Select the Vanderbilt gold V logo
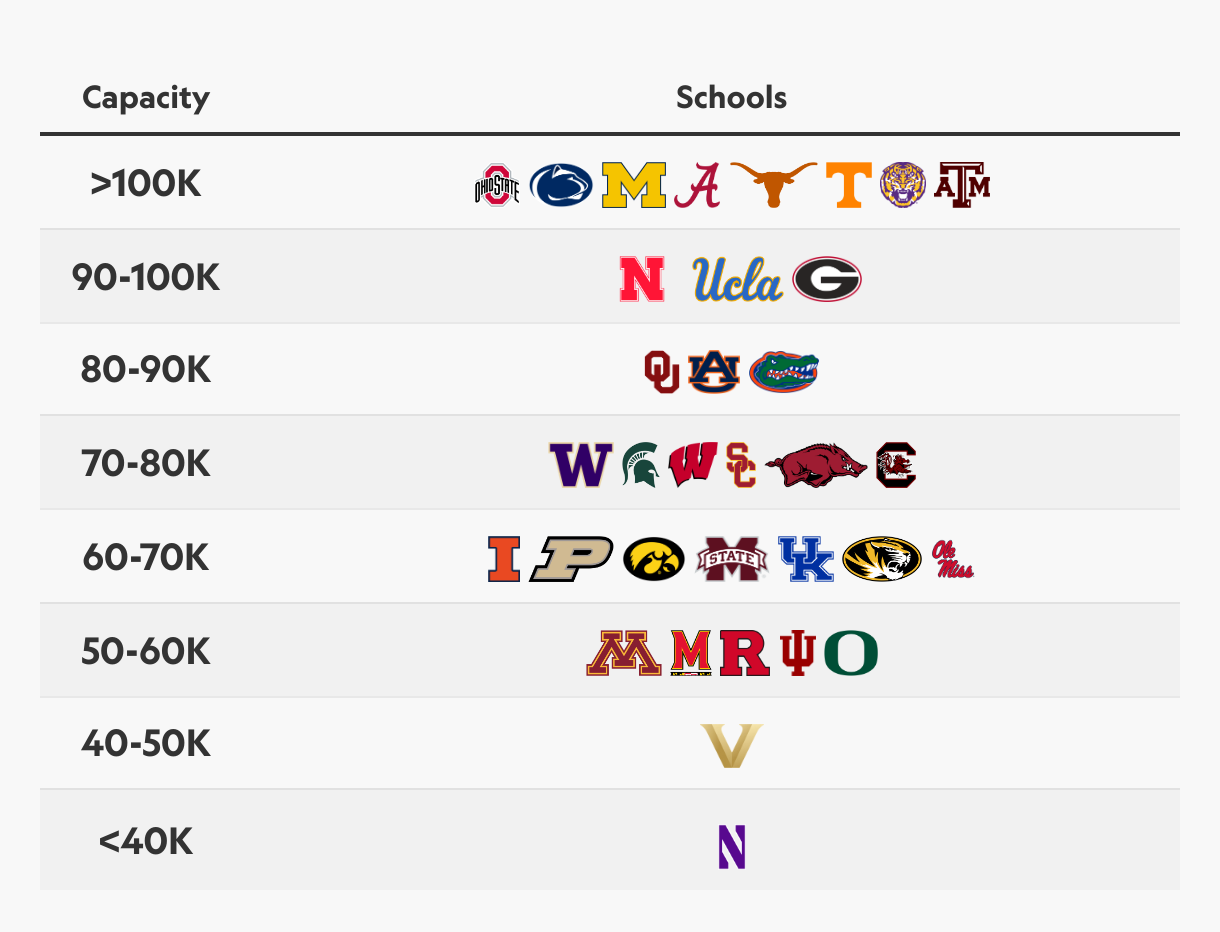This screenshot has height=932, width=1220. tap(732, 746)
